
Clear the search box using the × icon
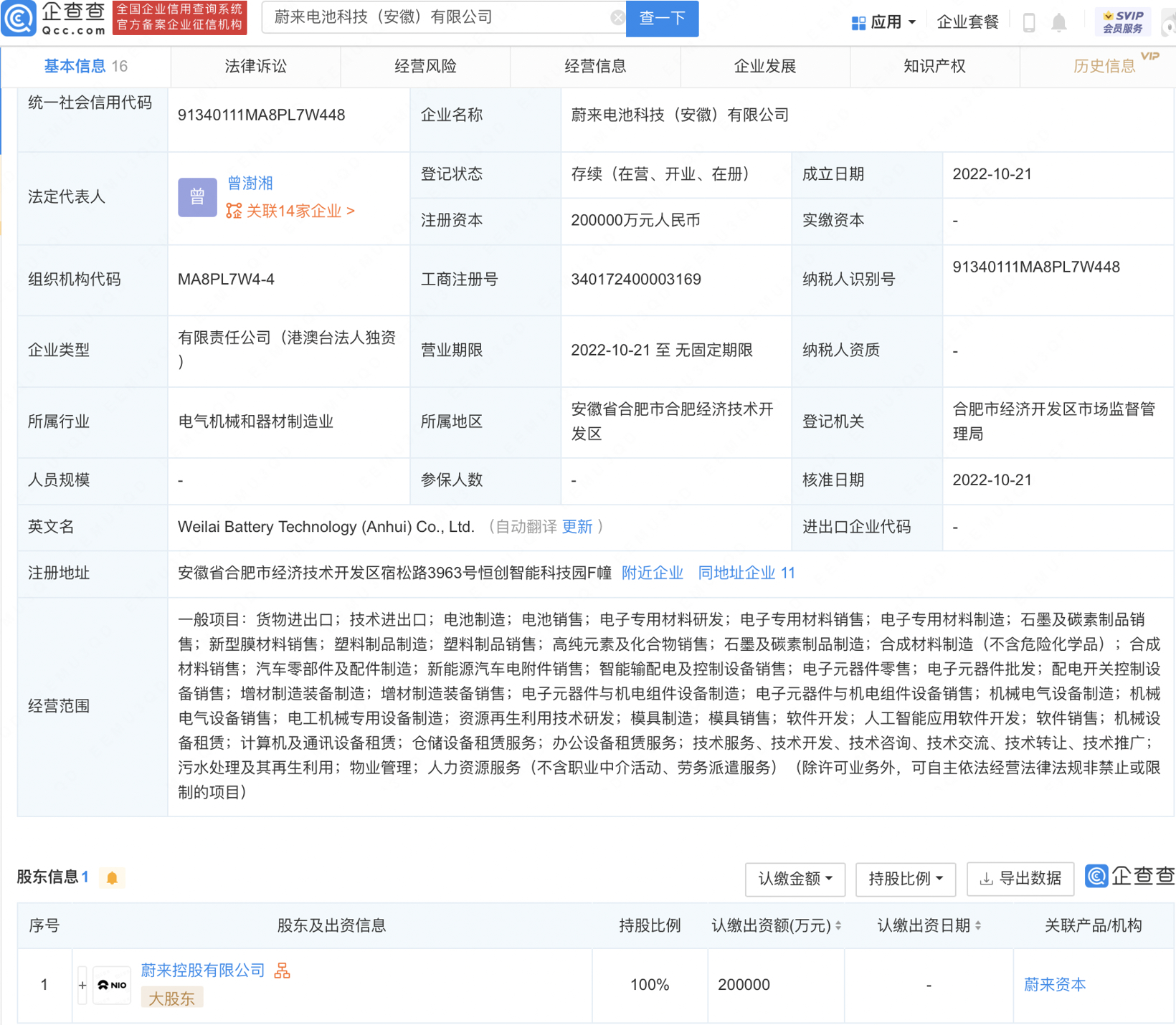[x=617, y=18]
